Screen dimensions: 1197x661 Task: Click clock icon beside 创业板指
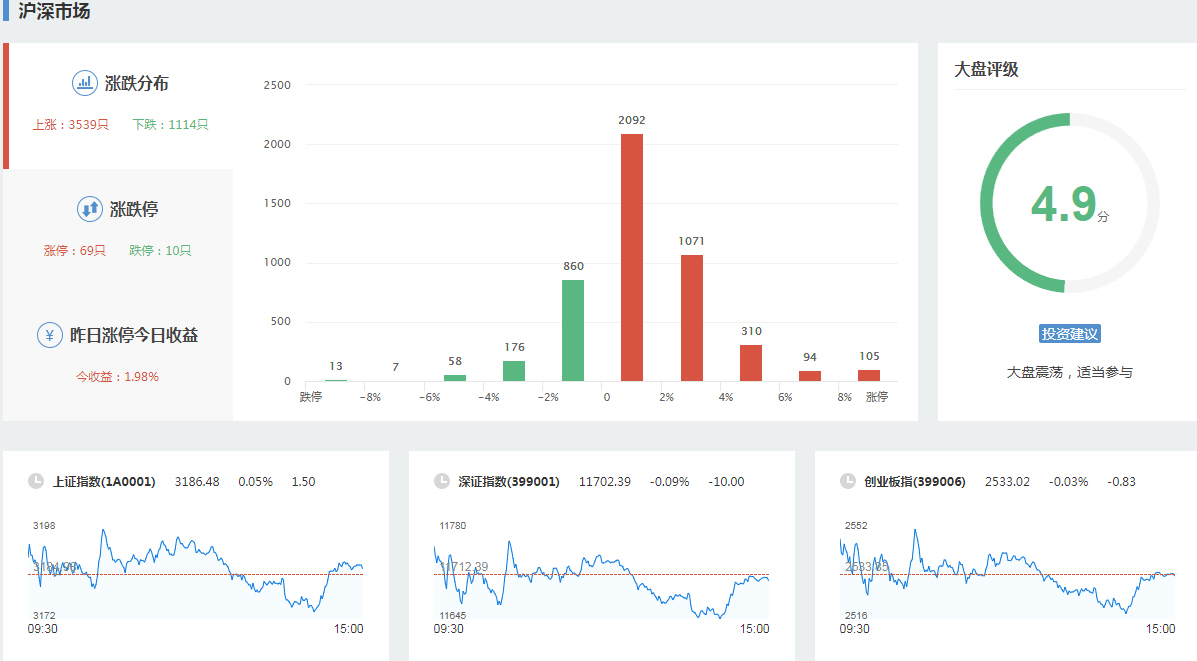click(x=848, y=481)
